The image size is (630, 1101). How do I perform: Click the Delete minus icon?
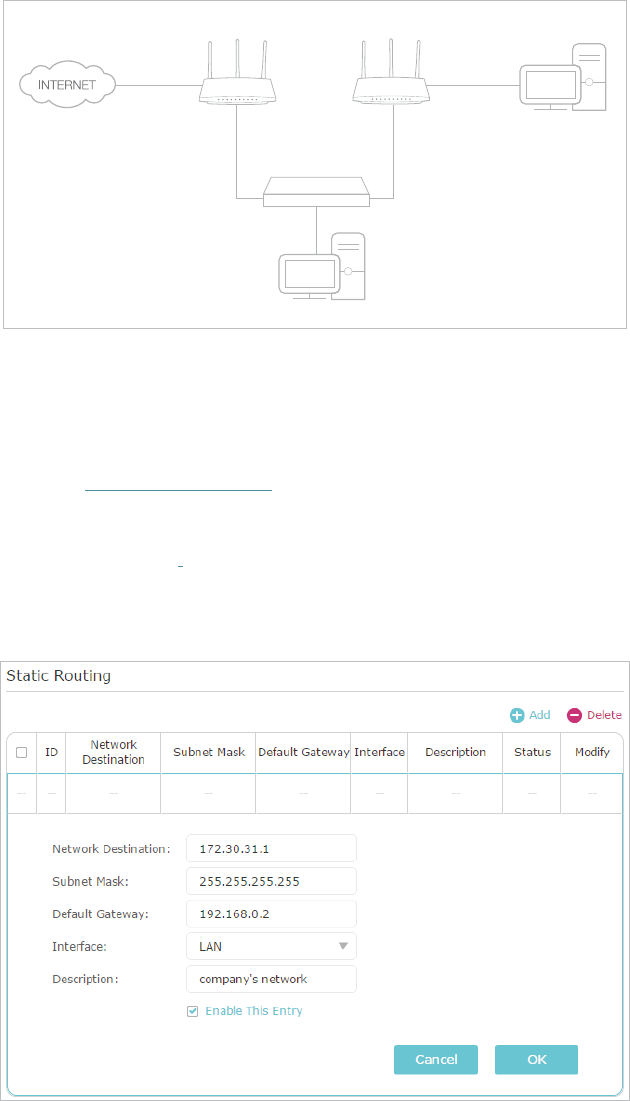click(x=575, y=715)
